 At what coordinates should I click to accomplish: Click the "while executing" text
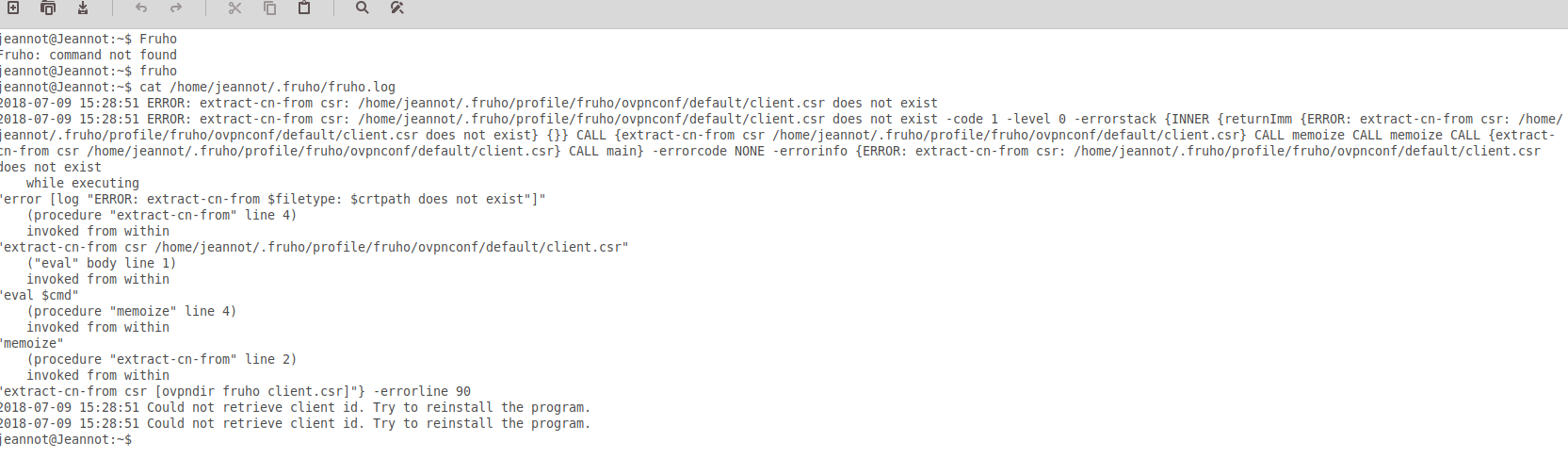[x=83, y=183]
